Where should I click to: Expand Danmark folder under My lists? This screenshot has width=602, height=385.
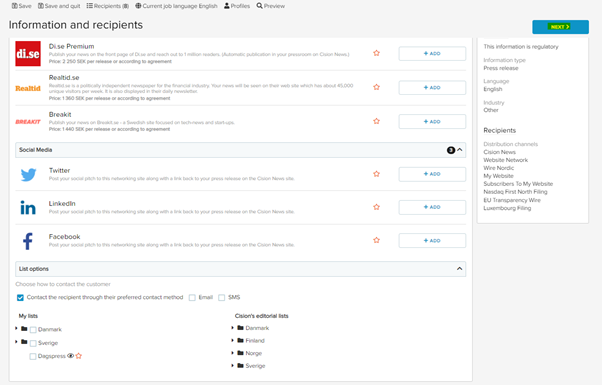point(17,328)
